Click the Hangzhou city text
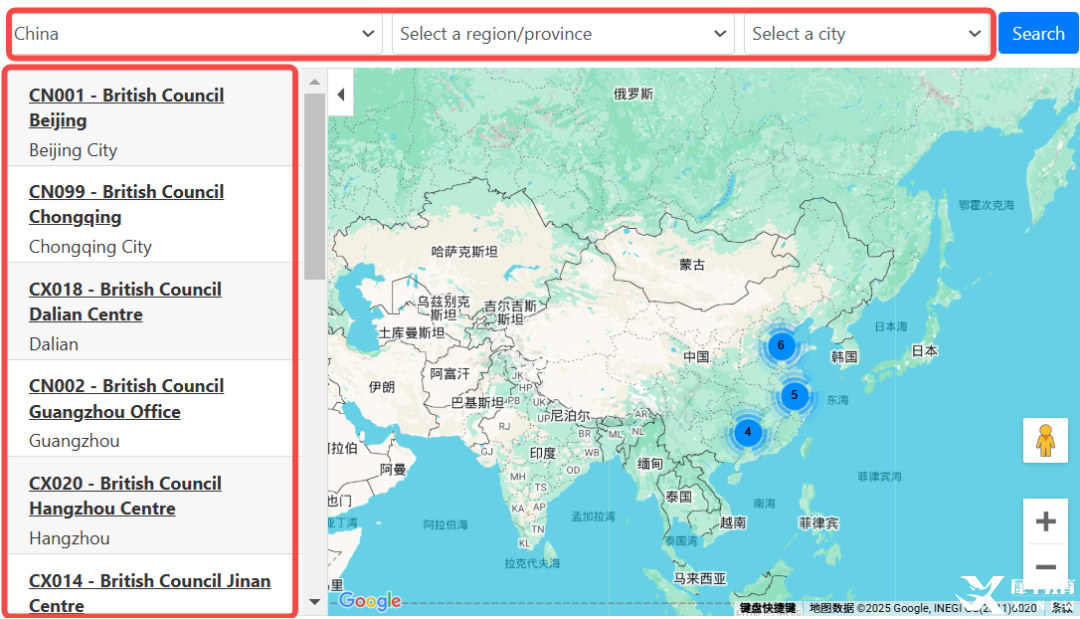Screen dimensions: 1080x619 tap(70, 538)
